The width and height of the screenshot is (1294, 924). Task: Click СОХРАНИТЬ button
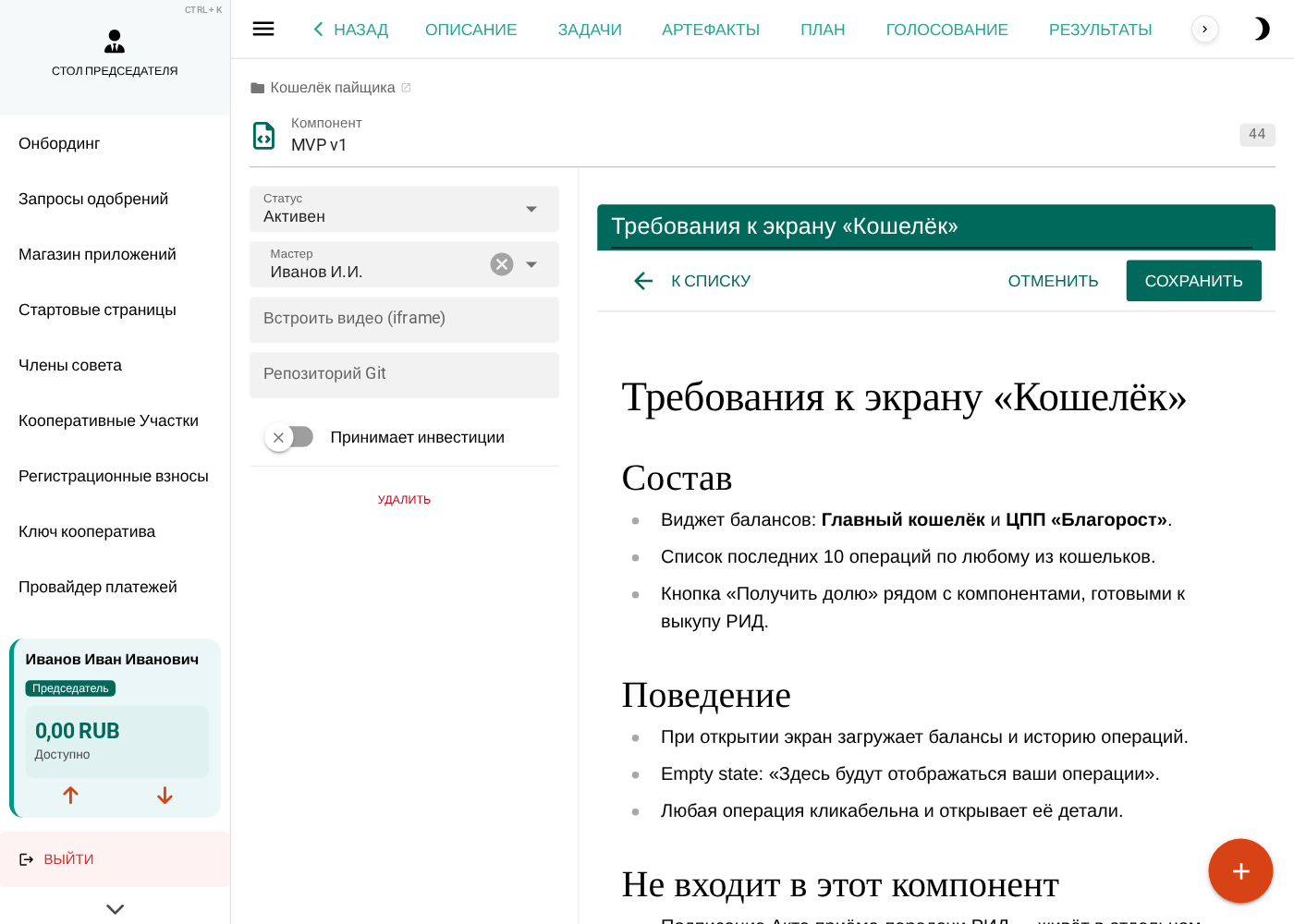(x=1193, y=281)
